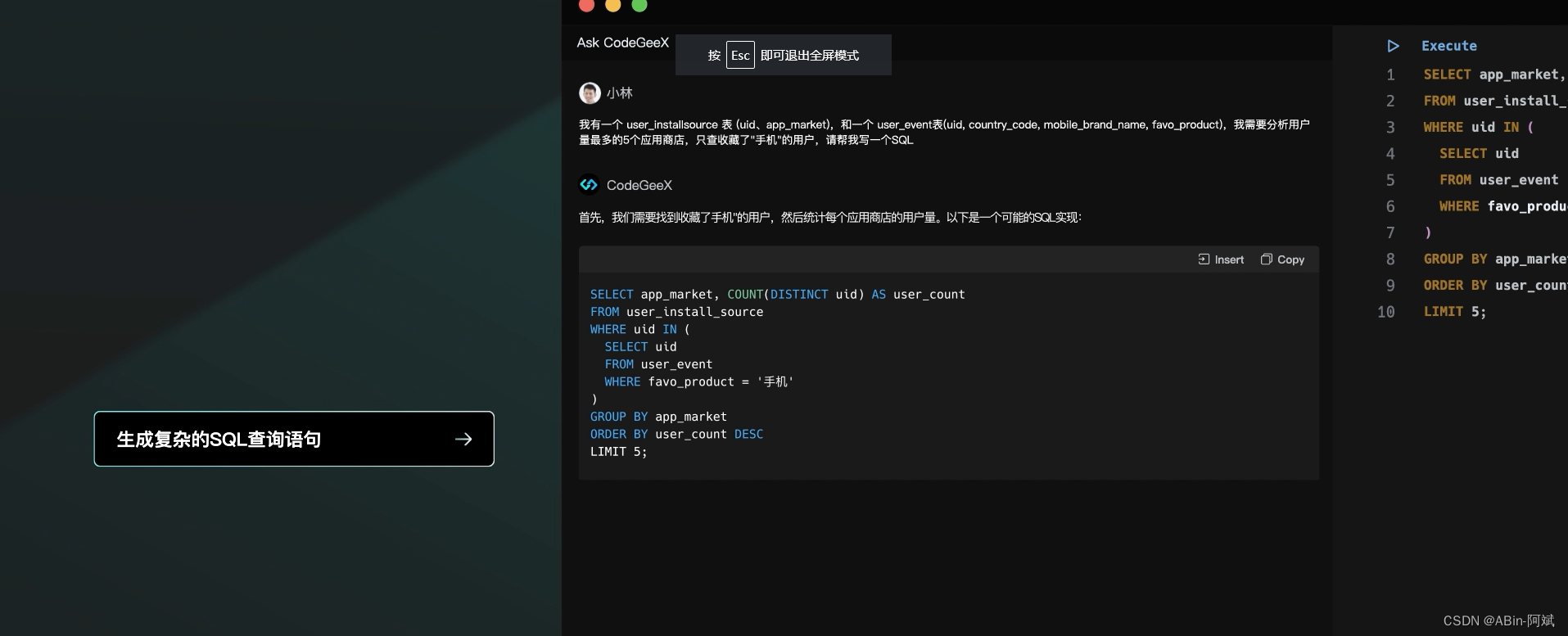Select the Ask CodeGeeX tab
The image size is (1568, 636).
622,43
